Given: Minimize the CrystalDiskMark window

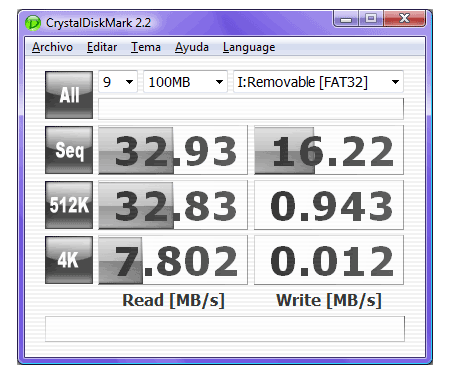Looking at the screenshot, I should 346,19.
